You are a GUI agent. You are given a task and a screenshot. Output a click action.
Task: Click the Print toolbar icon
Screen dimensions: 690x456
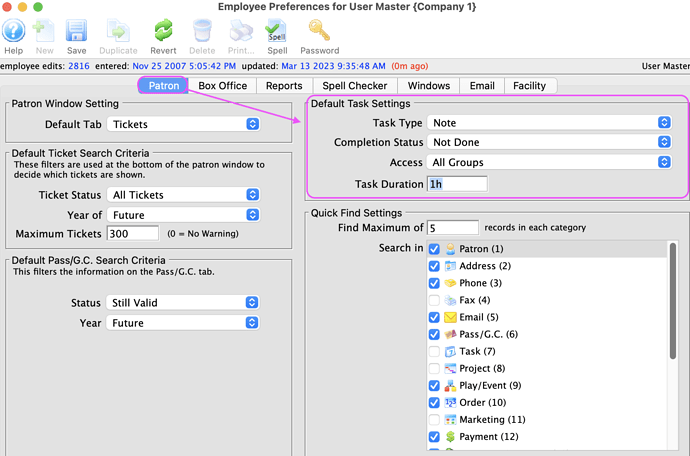click(x=241, y=31)
